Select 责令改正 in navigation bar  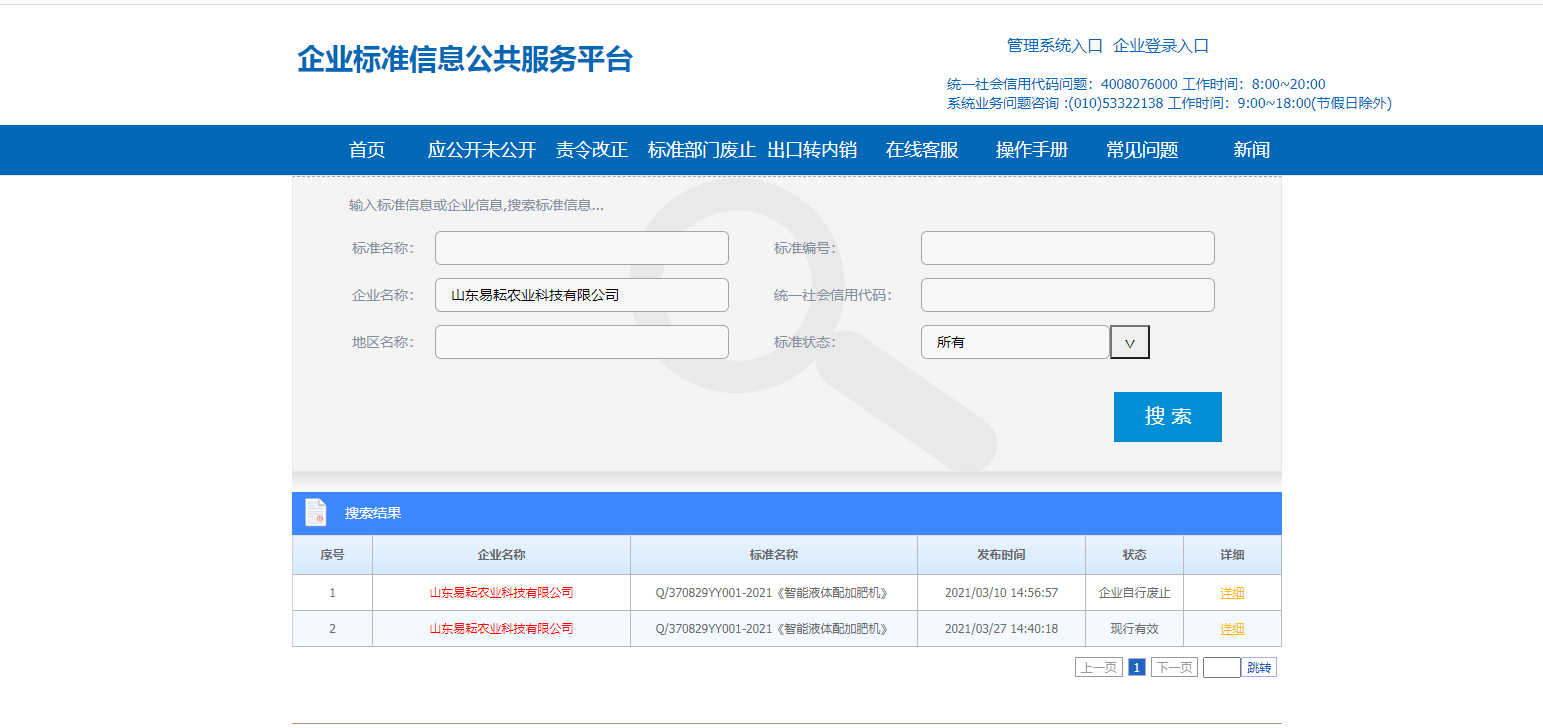pos(592,150)
